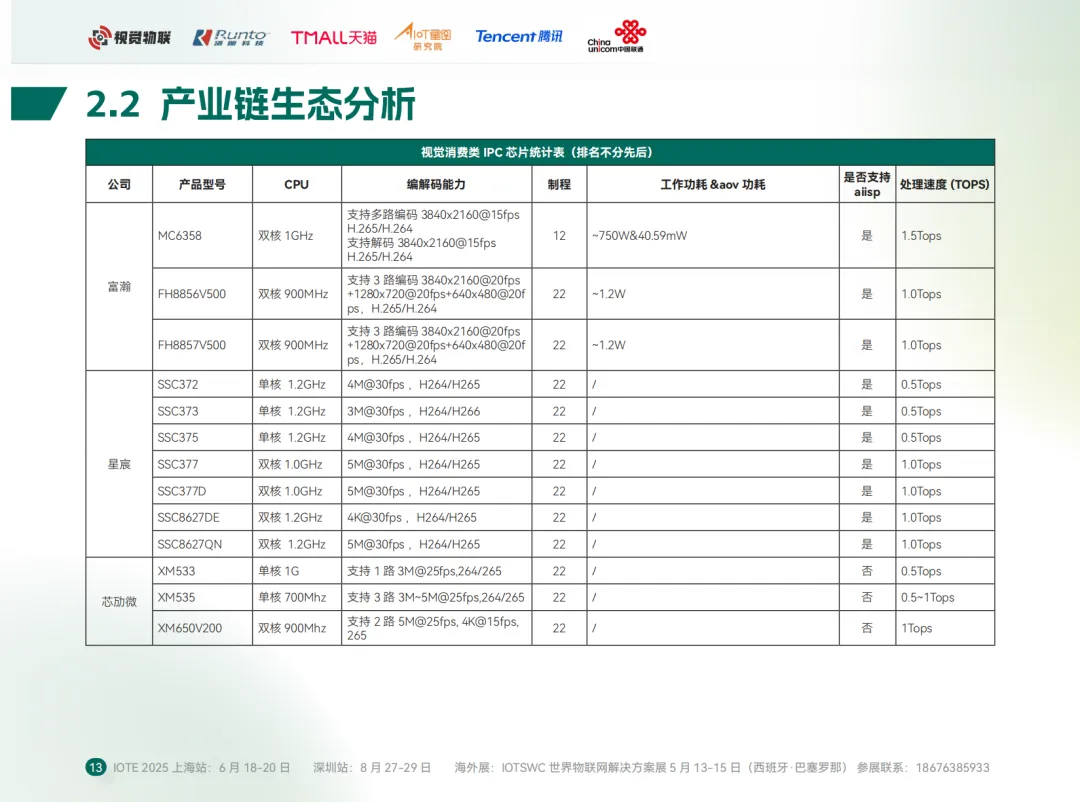
Task: Click the 公司 column header
Action: tap(119, 185)
